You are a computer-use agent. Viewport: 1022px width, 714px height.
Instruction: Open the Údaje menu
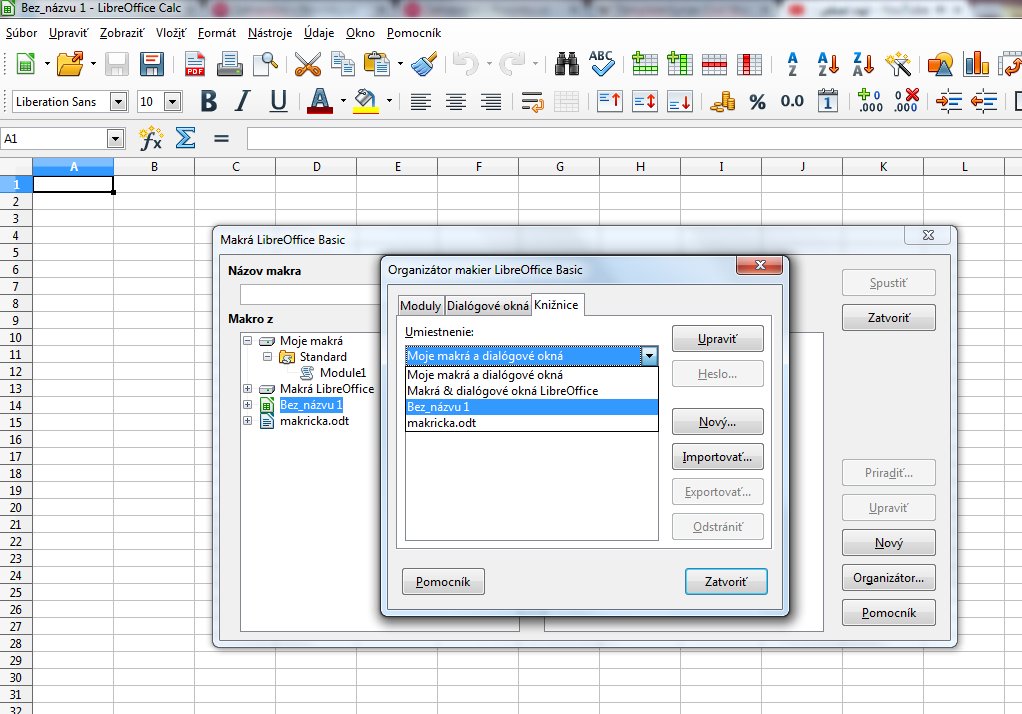319,33
